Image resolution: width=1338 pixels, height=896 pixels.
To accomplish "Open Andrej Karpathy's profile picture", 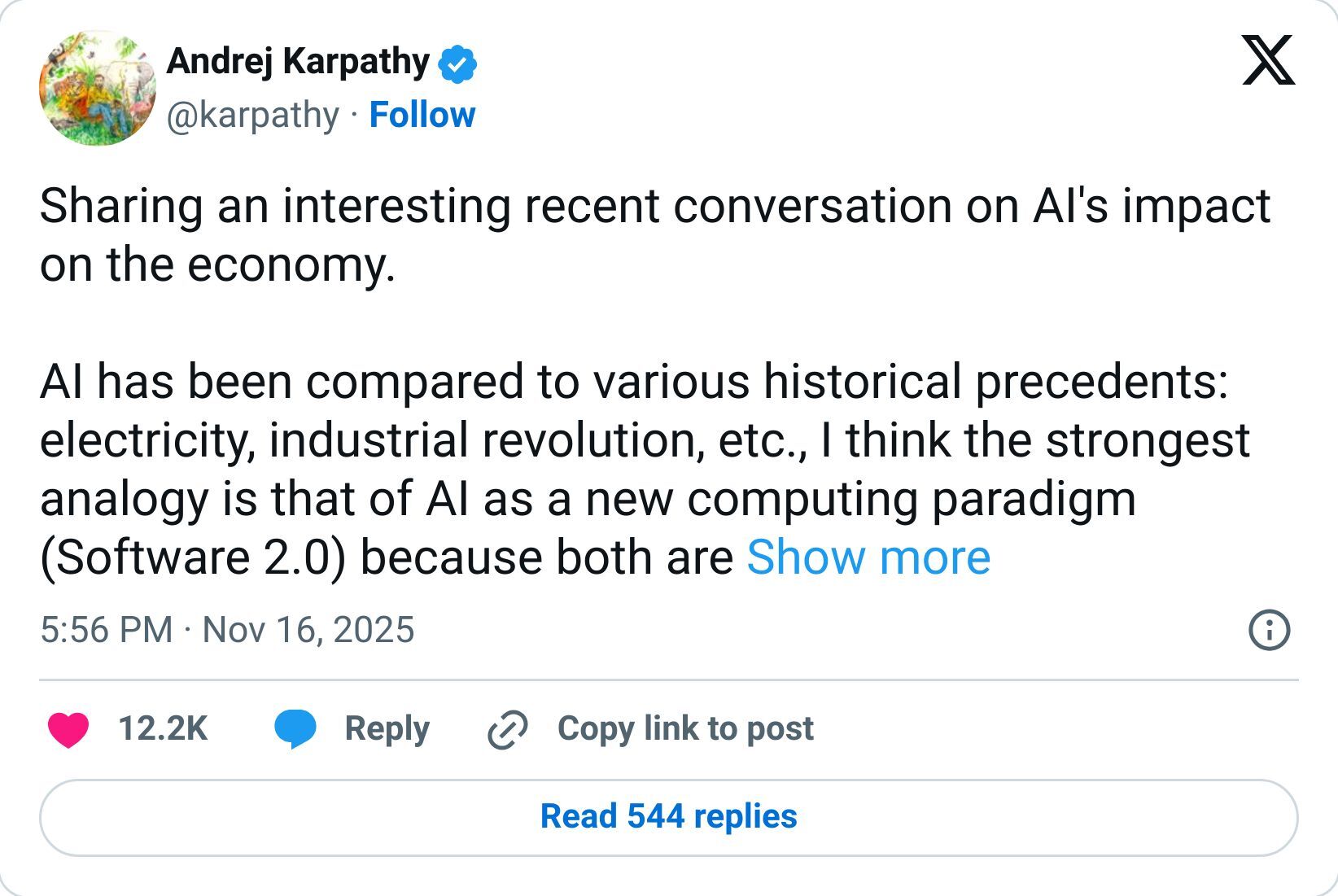I will coord(98,88).
